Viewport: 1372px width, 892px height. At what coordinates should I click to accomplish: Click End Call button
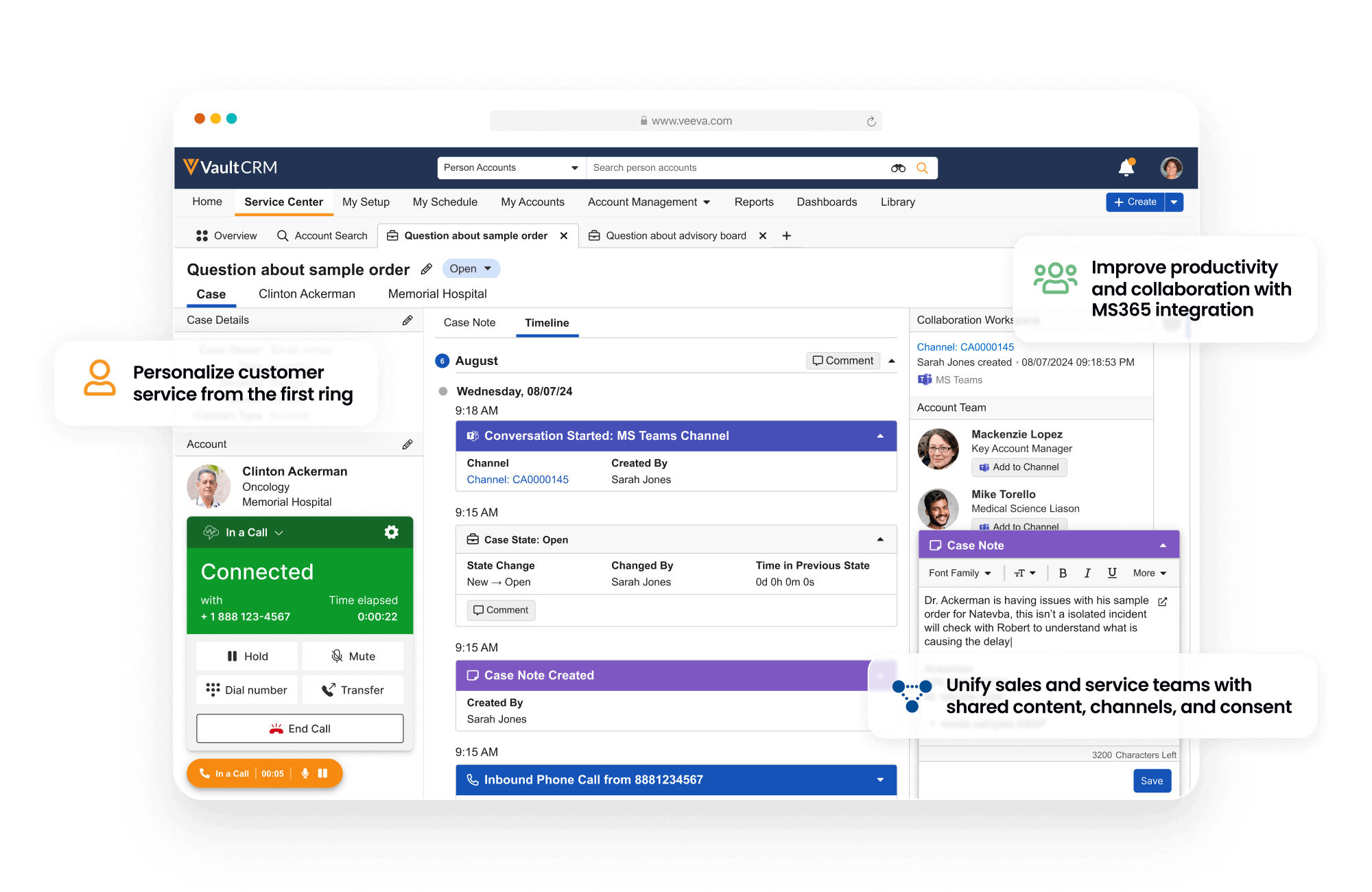(x=300, y=729)
